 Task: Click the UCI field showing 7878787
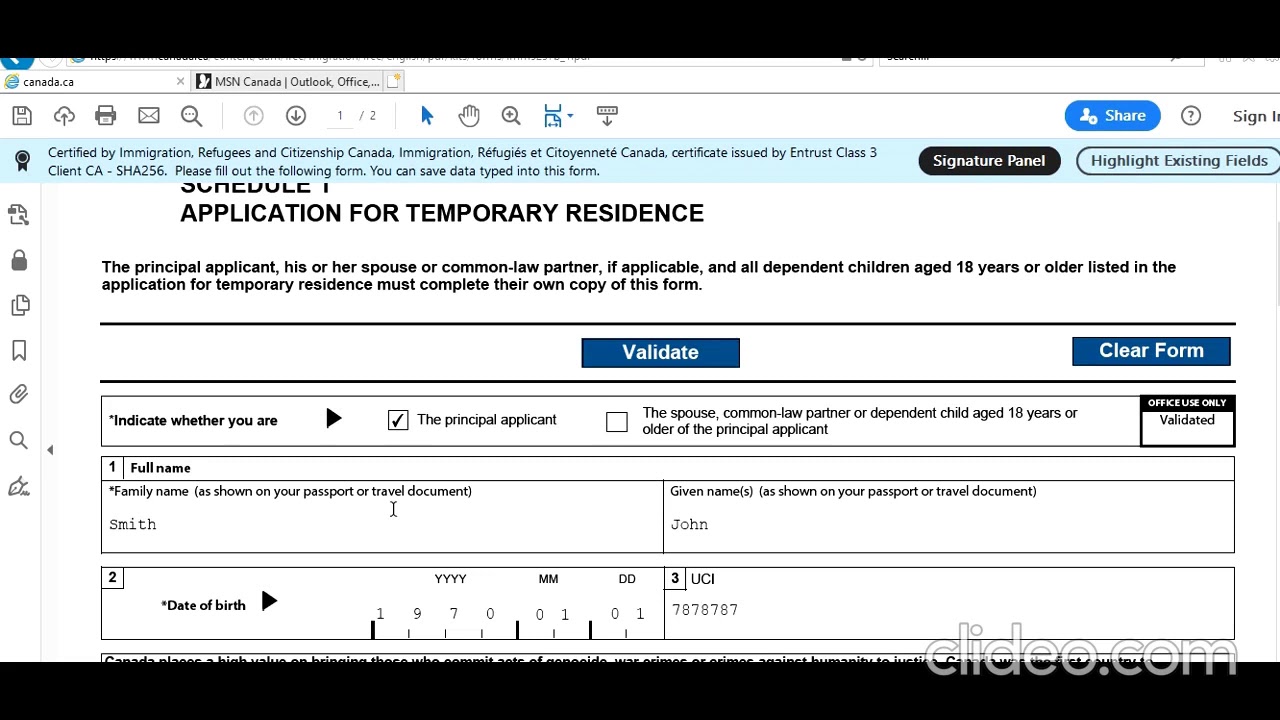coord(948,611)
